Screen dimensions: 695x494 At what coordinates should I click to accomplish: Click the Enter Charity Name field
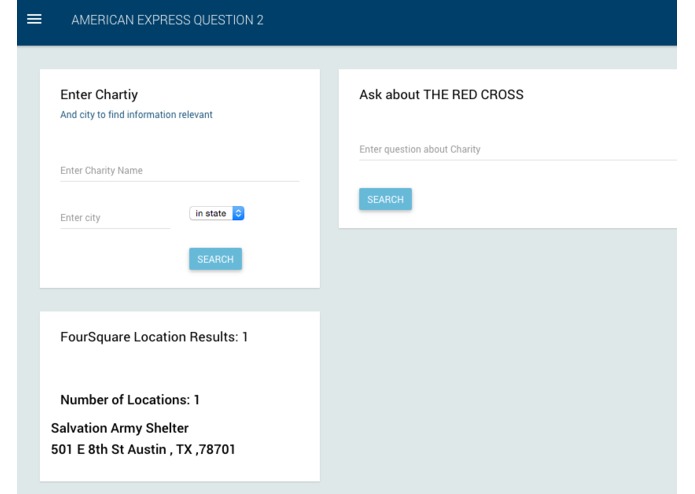180,171
